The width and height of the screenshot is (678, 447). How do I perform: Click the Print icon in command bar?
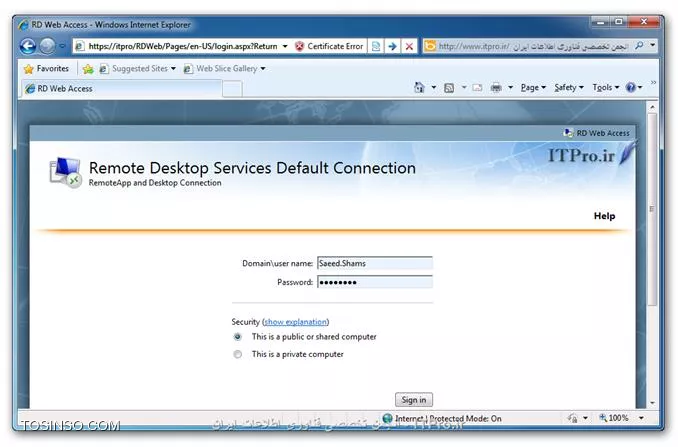(496, 88)
